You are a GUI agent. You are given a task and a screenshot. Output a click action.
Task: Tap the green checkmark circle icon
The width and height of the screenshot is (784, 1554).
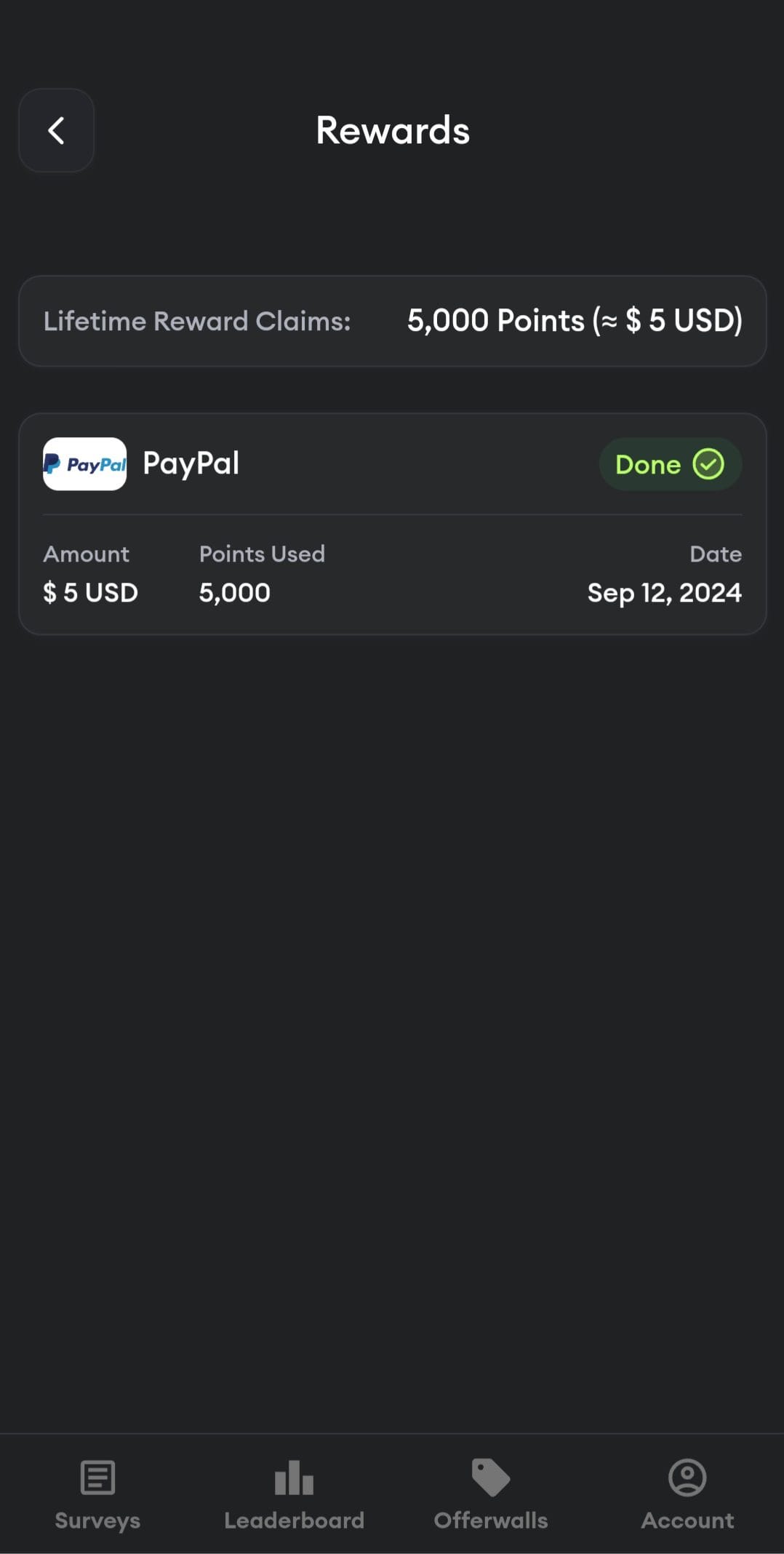tap(708, 464)
